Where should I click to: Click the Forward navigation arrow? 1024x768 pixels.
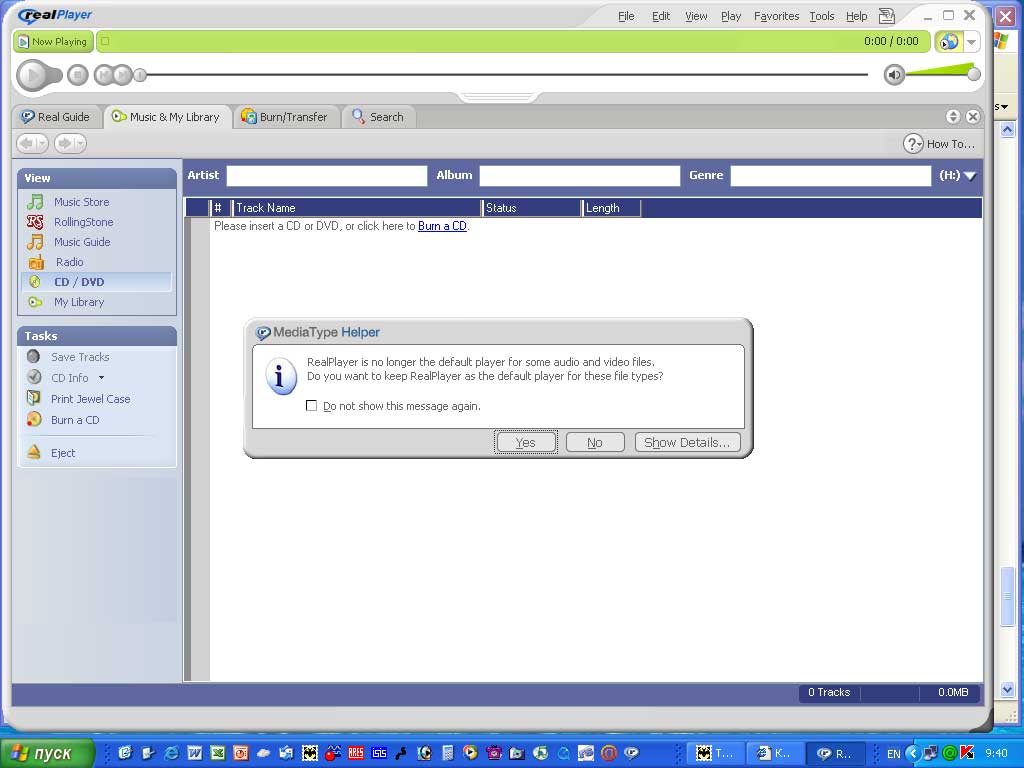click(x=65, y=143)
